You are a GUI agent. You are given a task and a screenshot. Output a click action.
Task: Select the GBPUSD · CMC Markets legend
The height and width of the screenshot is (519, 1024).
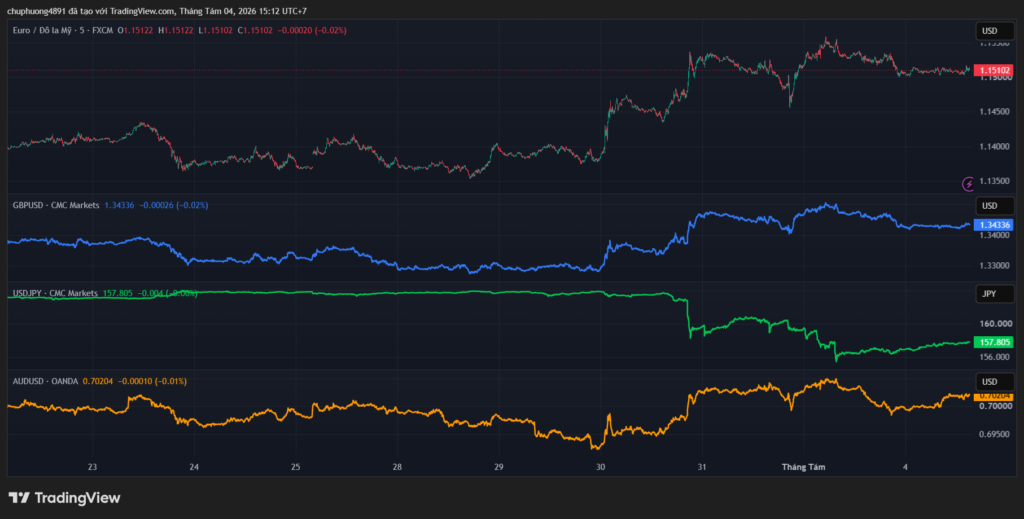pos(56,205)
